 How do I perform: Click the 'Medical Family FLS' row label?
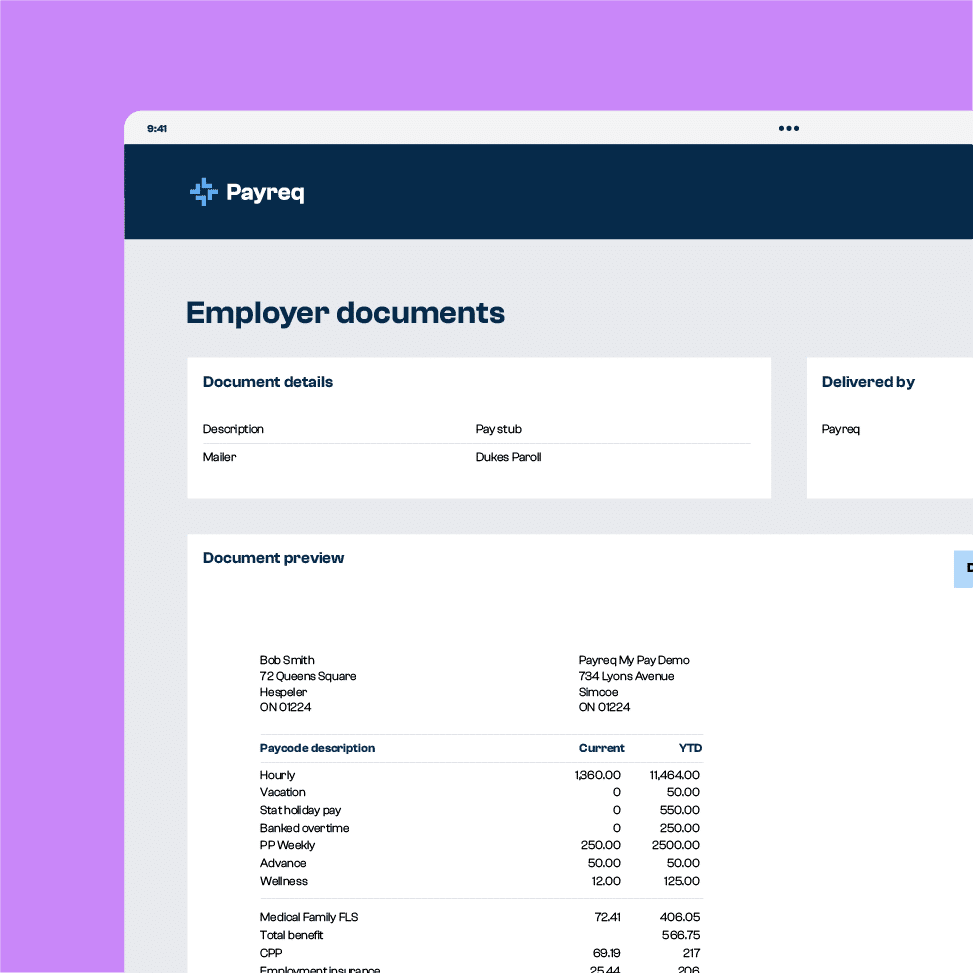(x=308, y=917)
